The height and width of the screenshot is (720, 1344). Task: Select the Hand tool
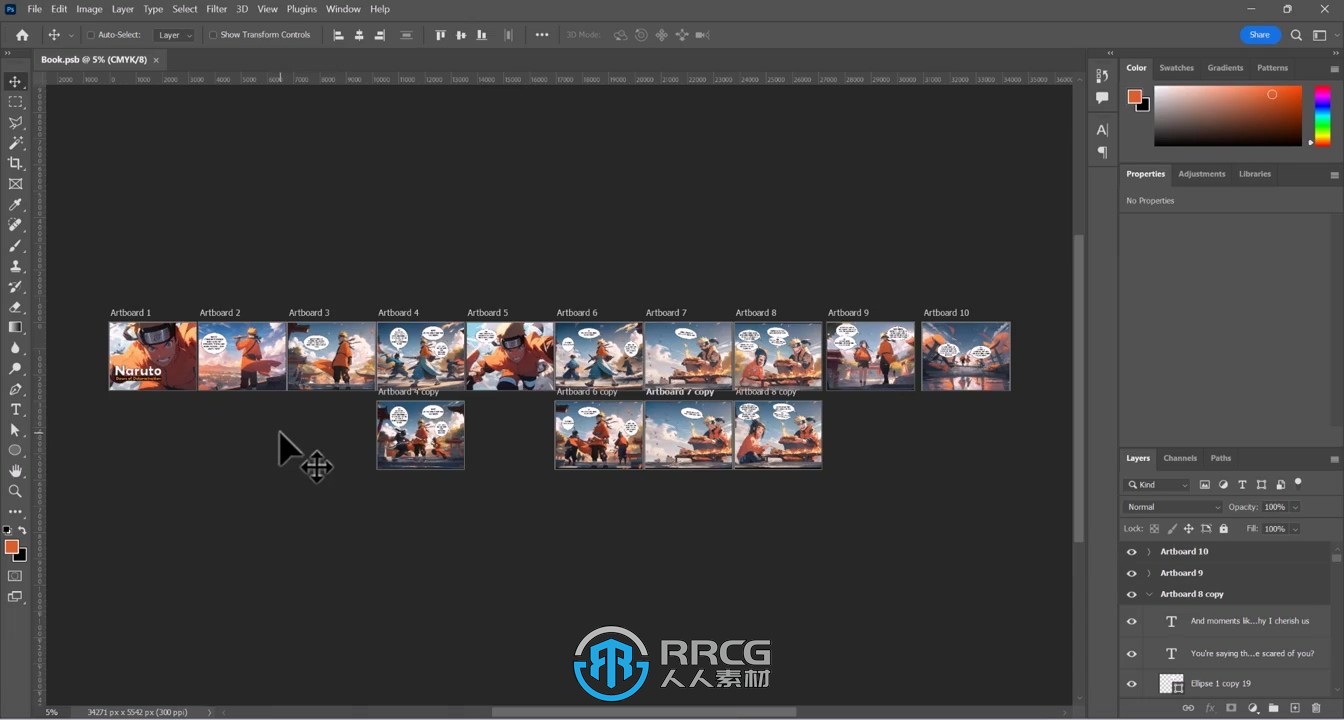click(x=15, y=471)
